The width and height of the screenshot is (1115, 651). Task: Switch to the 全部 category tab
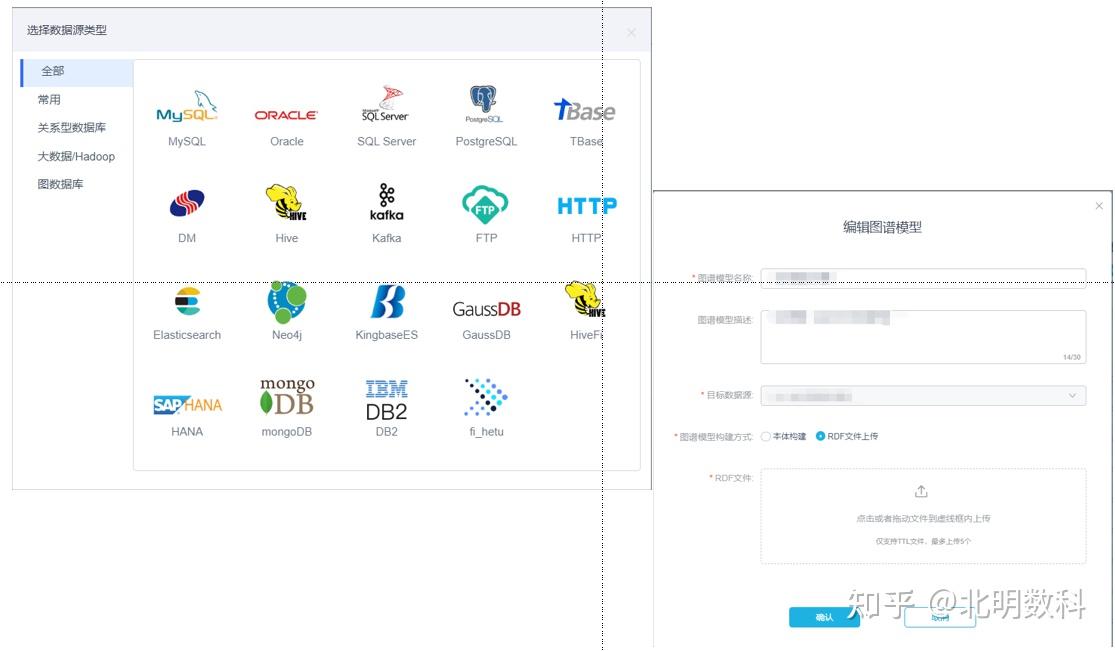click(x=77, y=71)
